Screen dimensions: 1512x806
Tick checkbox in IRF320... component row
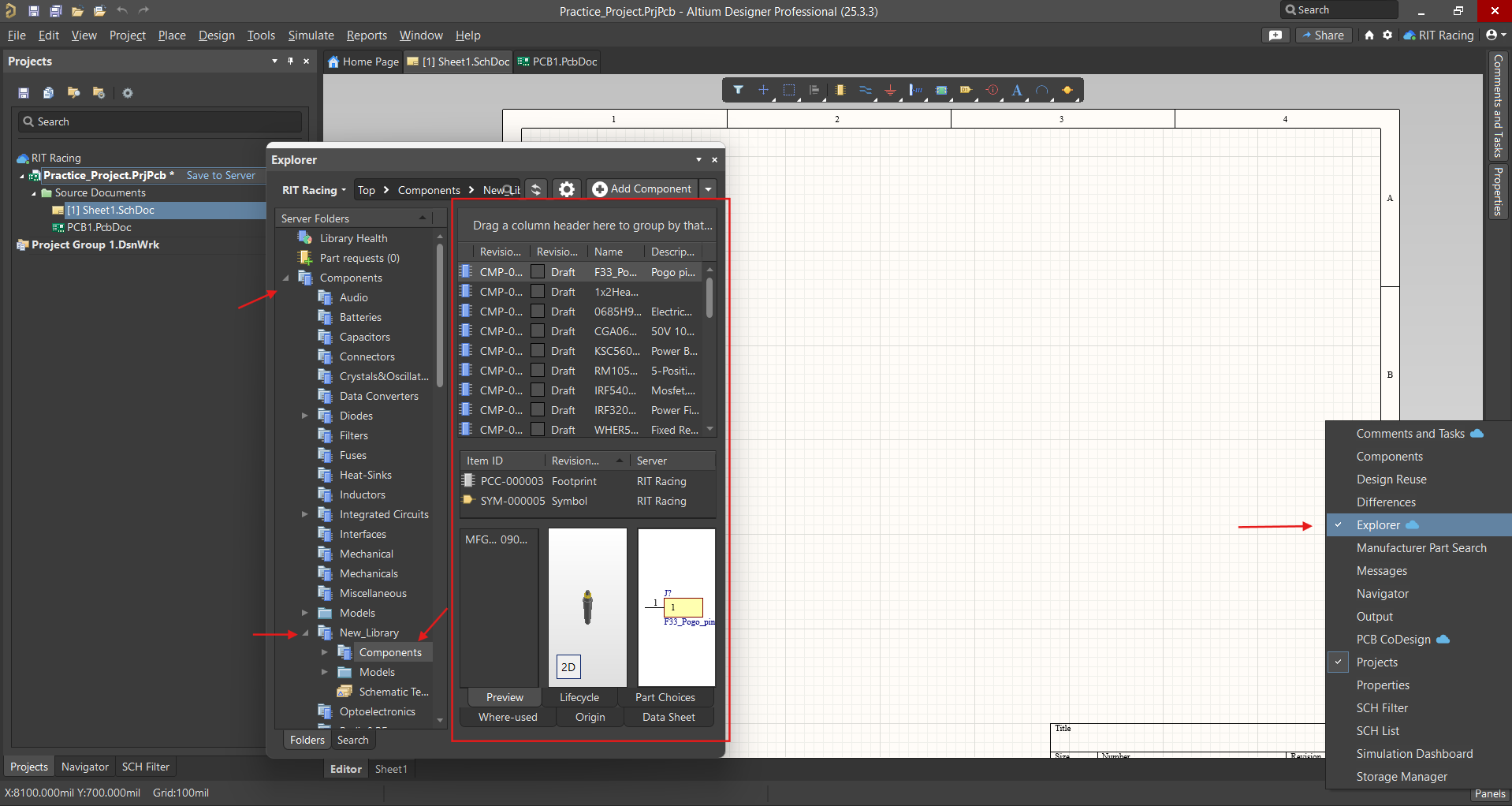click(538, 409)
